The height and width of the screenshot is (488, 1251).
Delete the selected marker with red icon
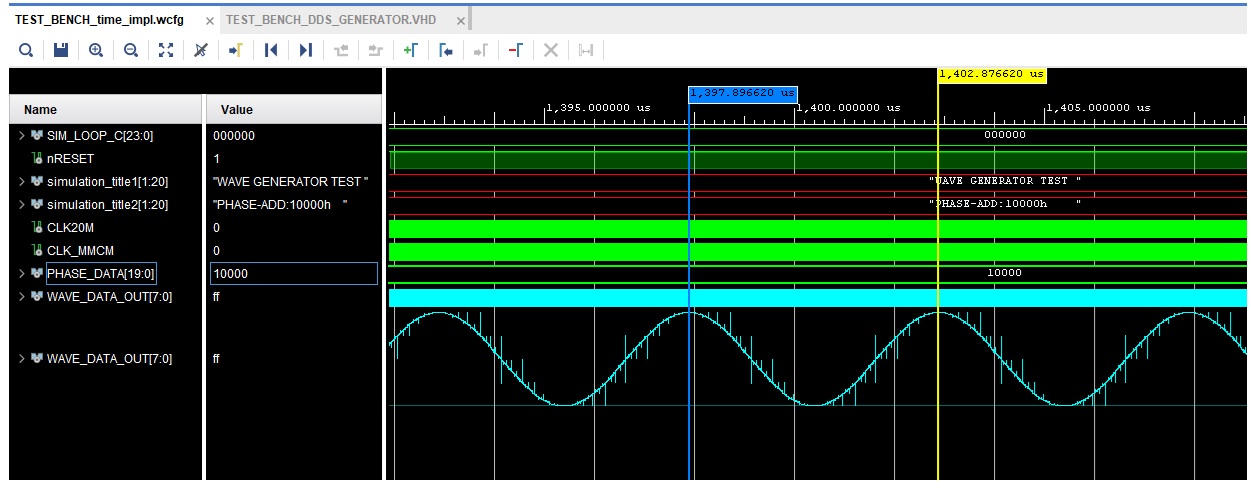pyautogui.click(x=515, y=50)
